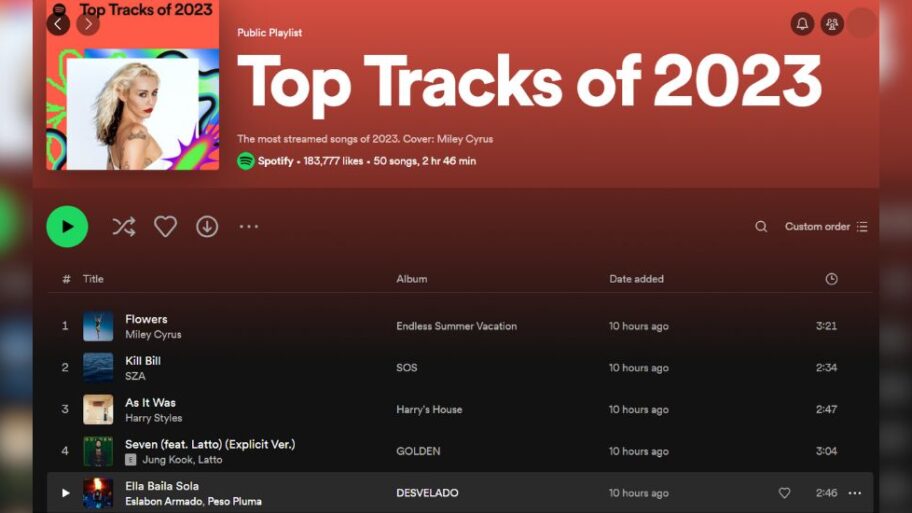
Task: Click the 3:04 duration of Seven
Action: pyautogui.click(x=826, y=451)
